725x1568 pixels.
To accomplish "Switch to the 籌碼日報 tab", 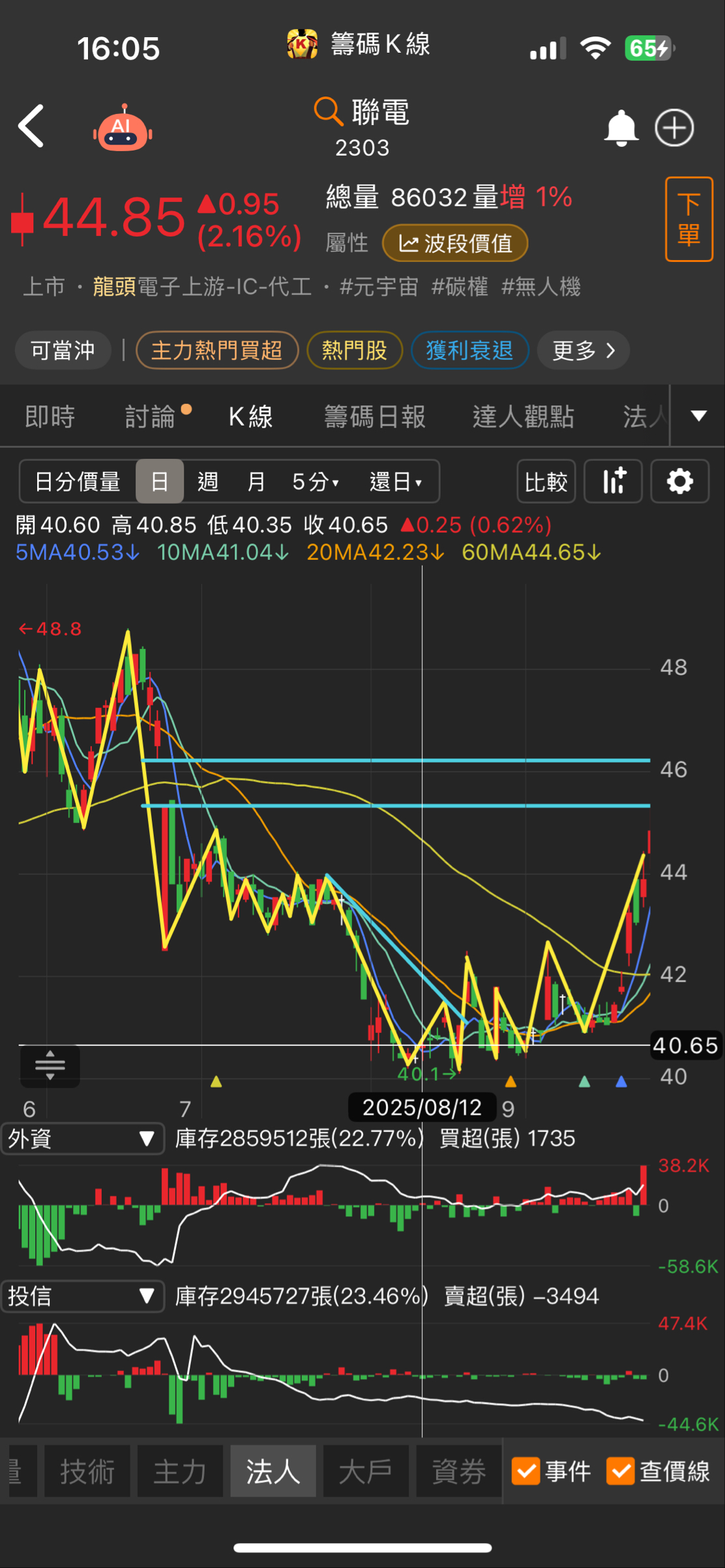I will pos(375,416).
